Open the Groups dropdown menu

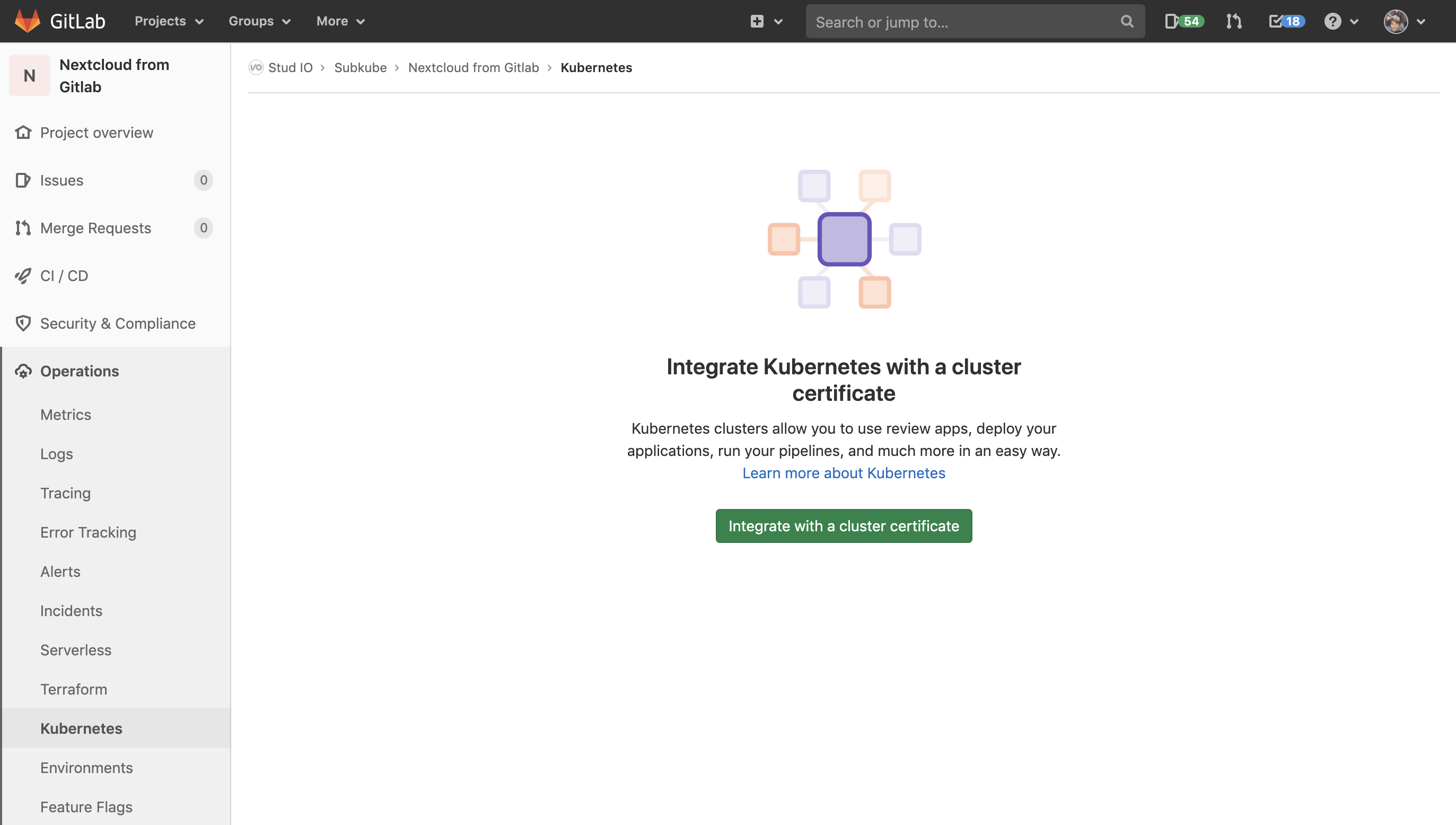pos(259,21)
